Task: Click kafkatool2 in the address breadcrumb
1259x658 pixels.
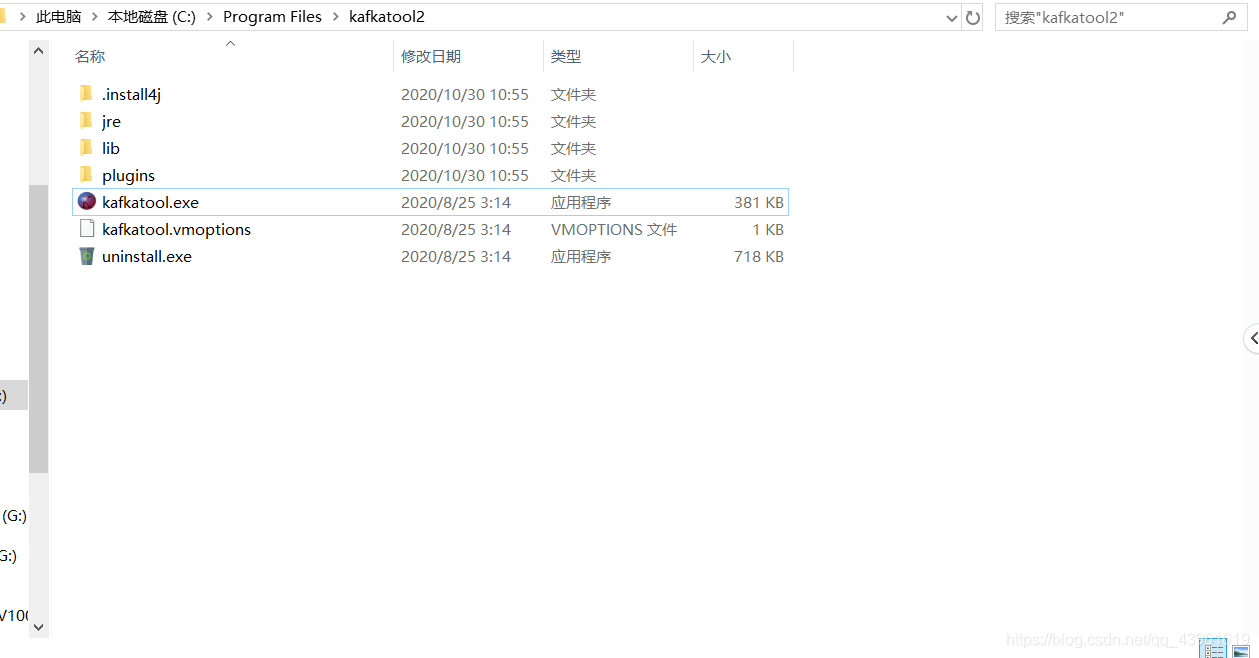Action: pyautogui.click(x=387, y=17)
